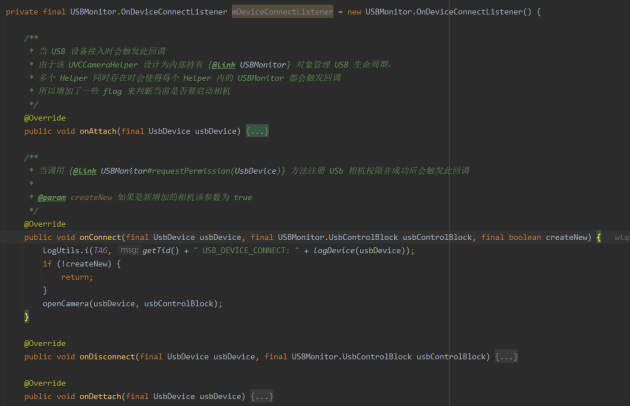
Task: Click the return; statement
Action: pyautogui.click(x=77, y=277)
